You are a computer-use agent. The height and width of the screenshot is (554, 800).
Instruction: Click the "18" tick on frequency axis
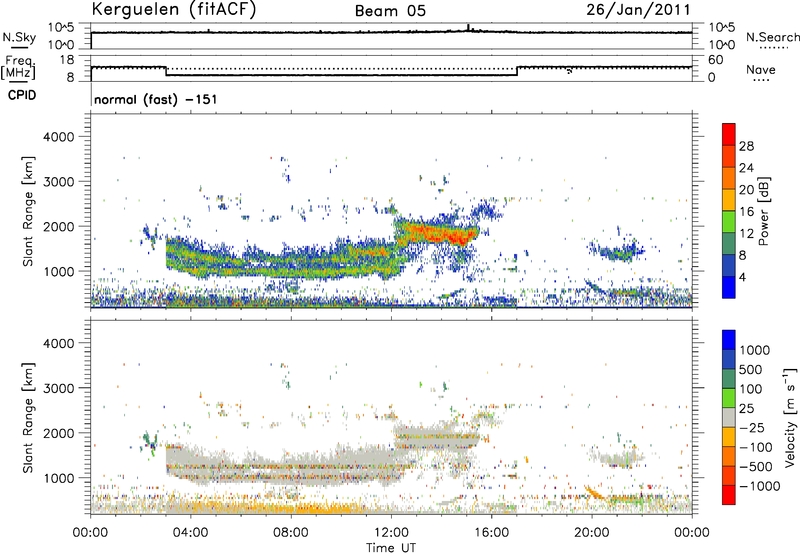coord(67,60)
